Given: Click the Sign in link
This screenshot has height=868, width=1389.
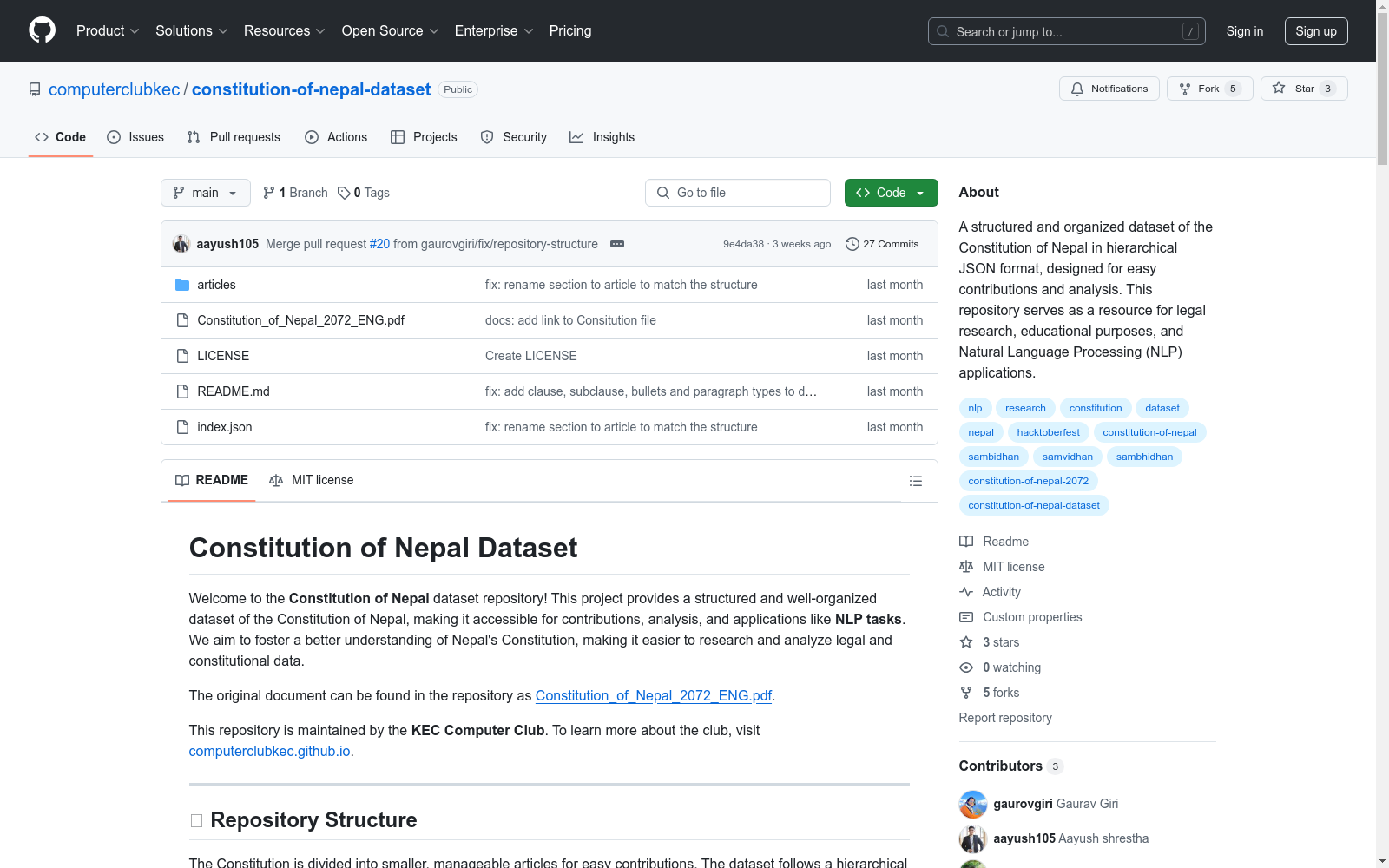Looking at the screenshot, I should (x=1245, y=31).
